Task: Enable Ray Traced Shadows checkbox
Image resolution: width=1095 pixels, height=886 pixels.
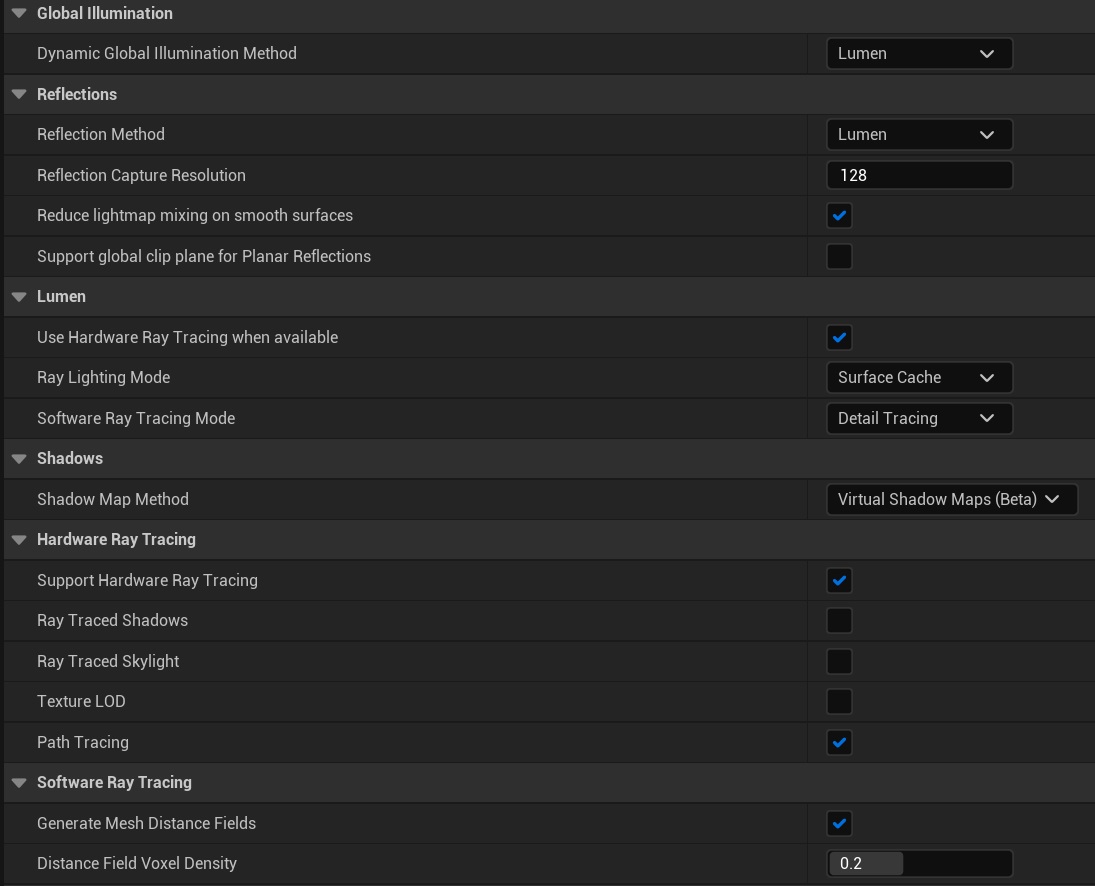Action: pyautogui.click(x=839, y=621)
